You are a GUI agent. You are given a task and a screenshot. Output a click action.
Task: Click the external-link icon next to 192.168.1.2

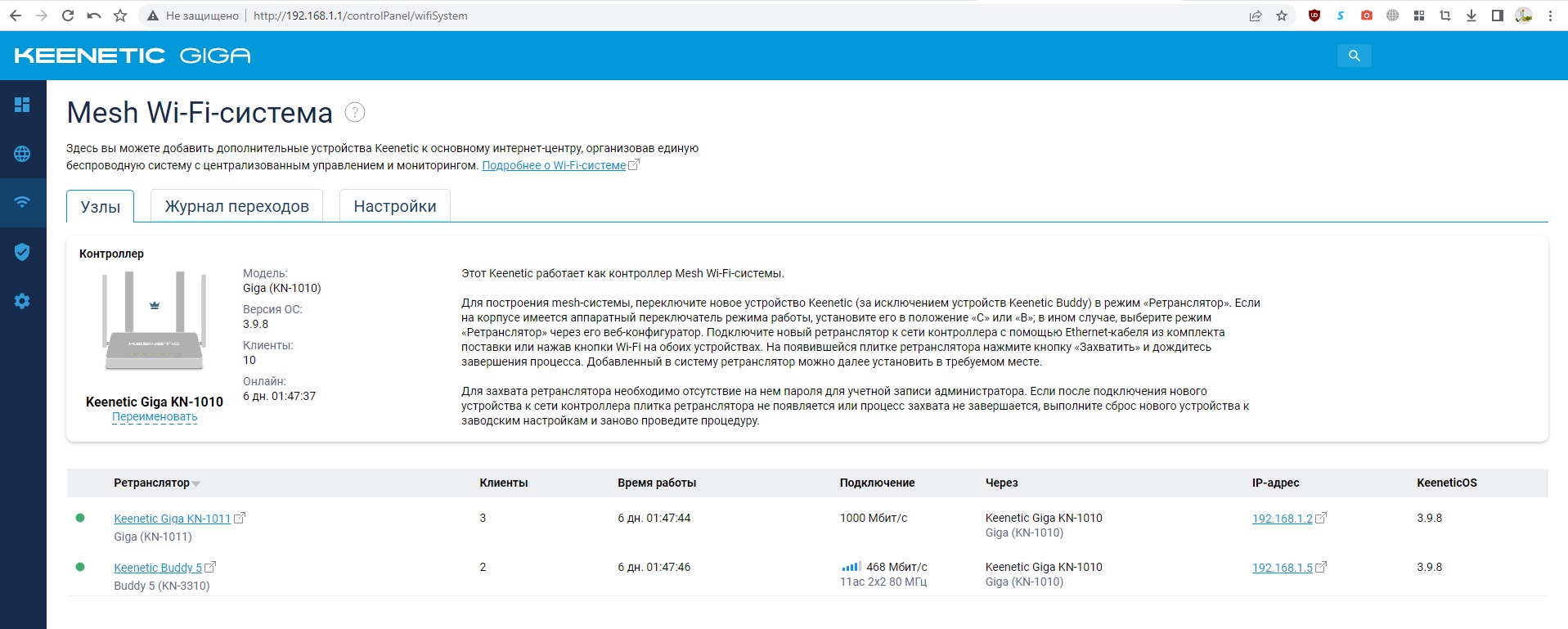(x=1321, y=518)
